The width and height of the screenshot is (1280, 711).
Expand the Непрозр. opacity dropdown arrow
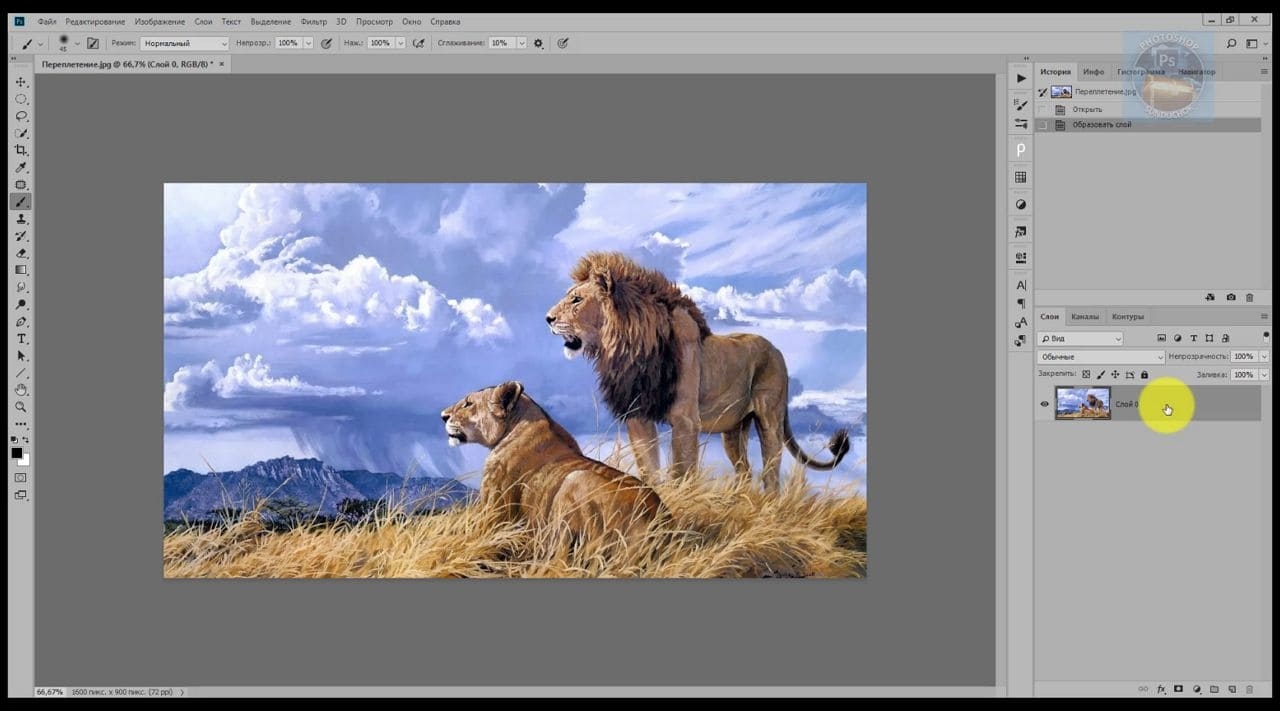(x=308, y=43)
